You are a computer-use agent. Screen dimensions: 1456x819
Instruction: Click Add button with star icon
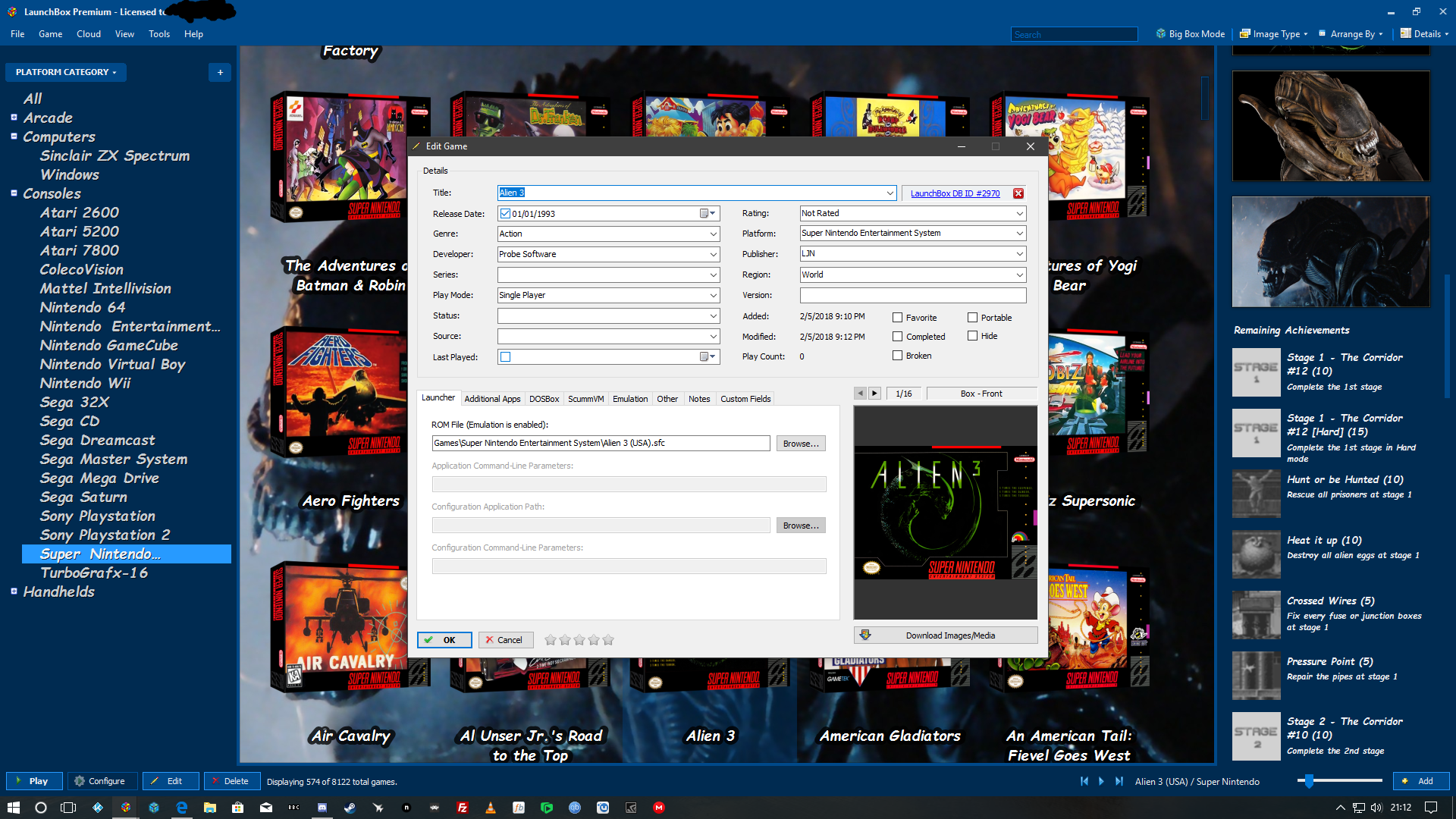(1421, 781)
